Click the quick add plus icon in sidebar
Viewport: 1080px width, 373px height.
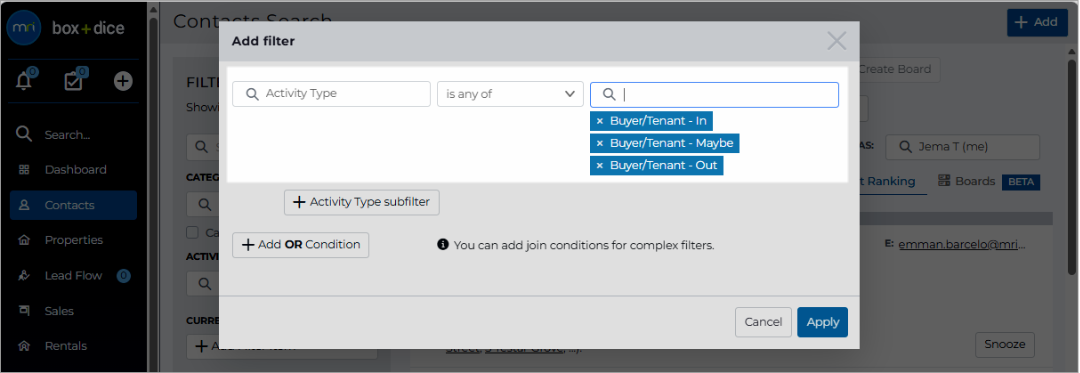(123, 81)
